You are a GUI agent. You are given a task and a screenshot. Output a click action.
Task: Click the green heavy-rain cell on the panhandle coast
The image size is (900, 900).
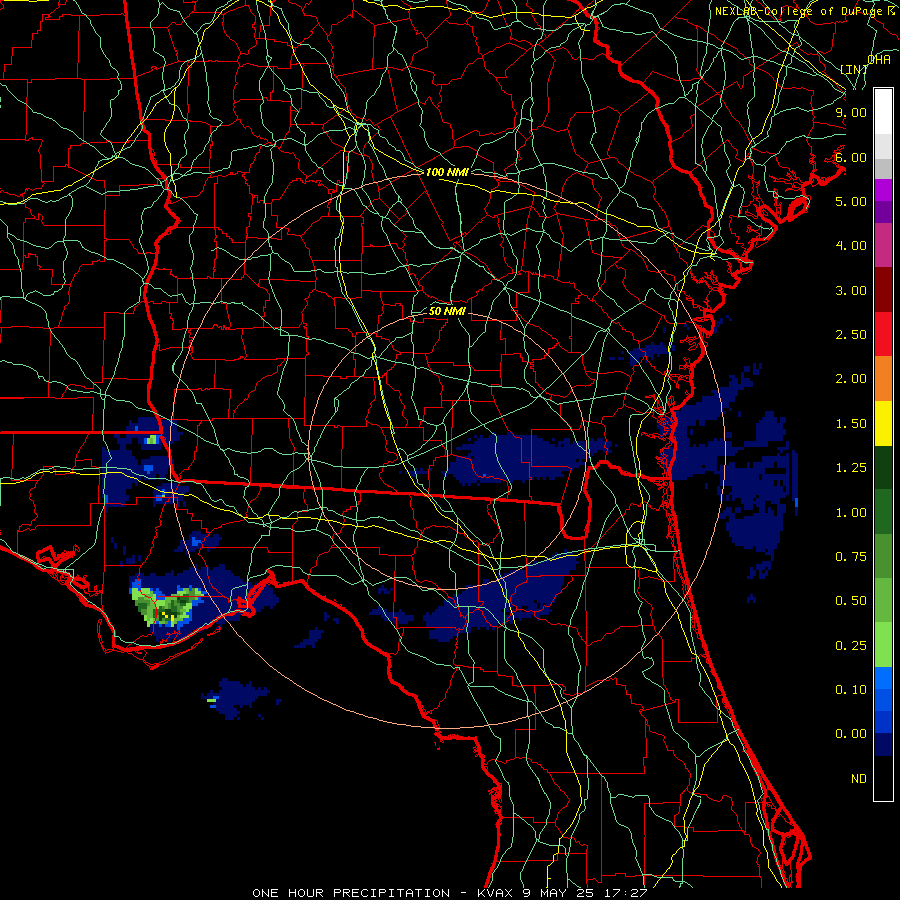[166, 607]
